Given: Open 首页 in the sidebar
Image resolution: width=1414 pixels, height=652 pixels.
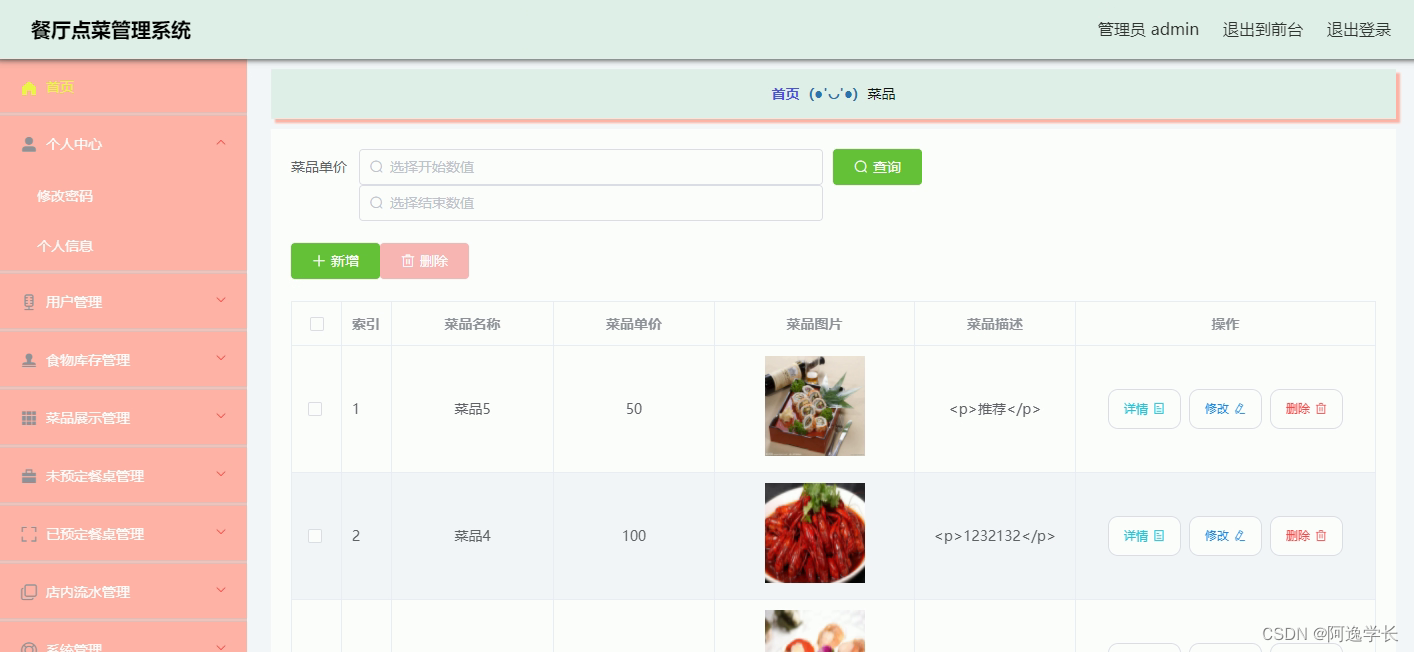Looking at the screenshot, I should pyautogui.click(x=123, y=87).
